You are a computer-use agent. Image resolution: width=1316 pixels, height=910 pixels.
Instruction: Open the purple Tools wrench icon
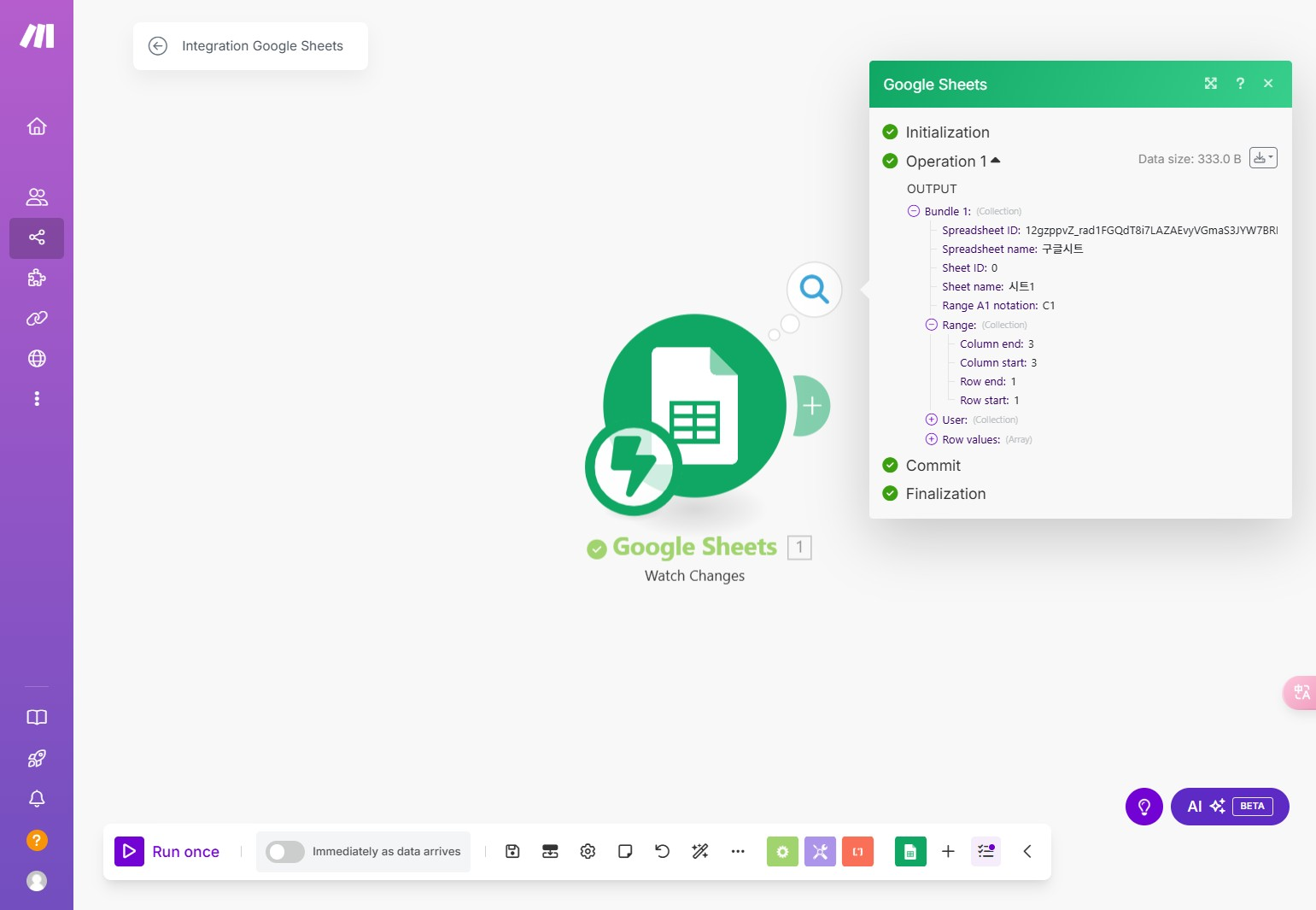pyautogui.click(x=820, y=851)
